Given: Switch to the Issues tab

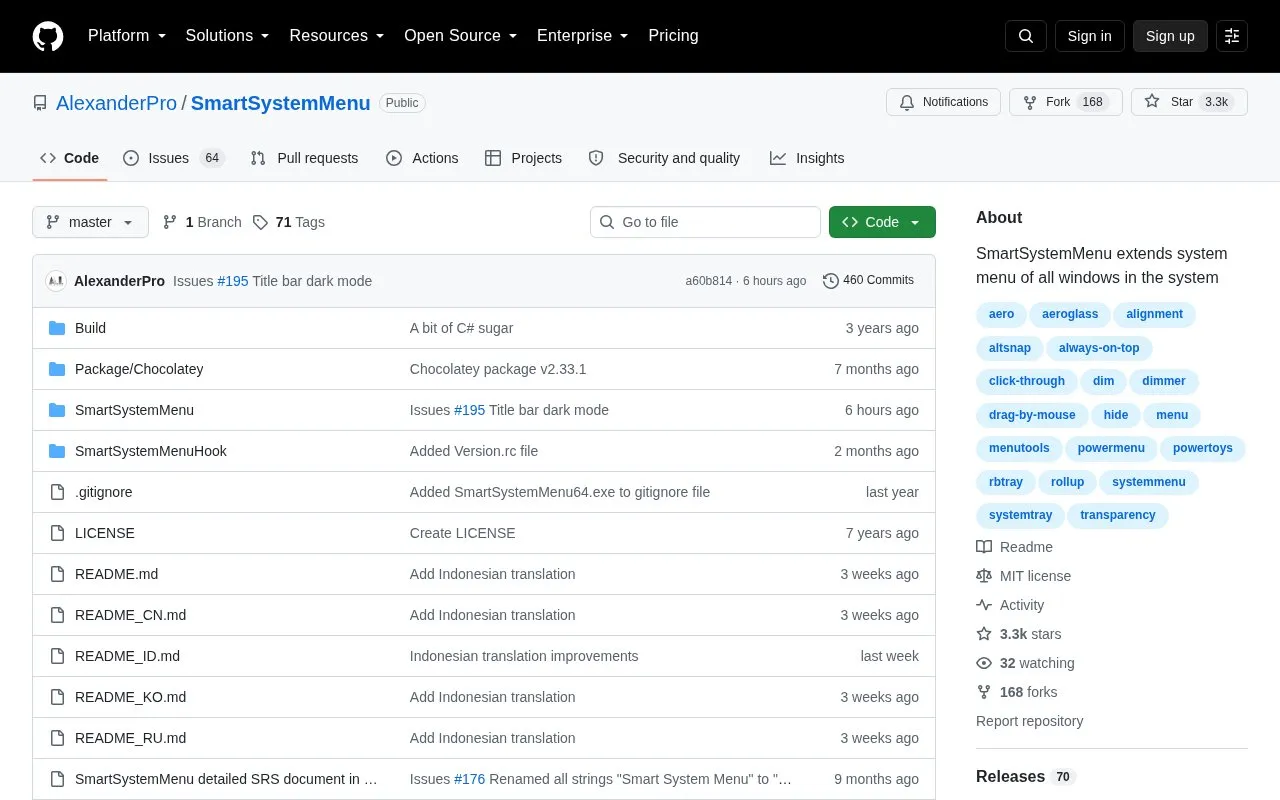Looking at the screenshot, I should [174, 158].
